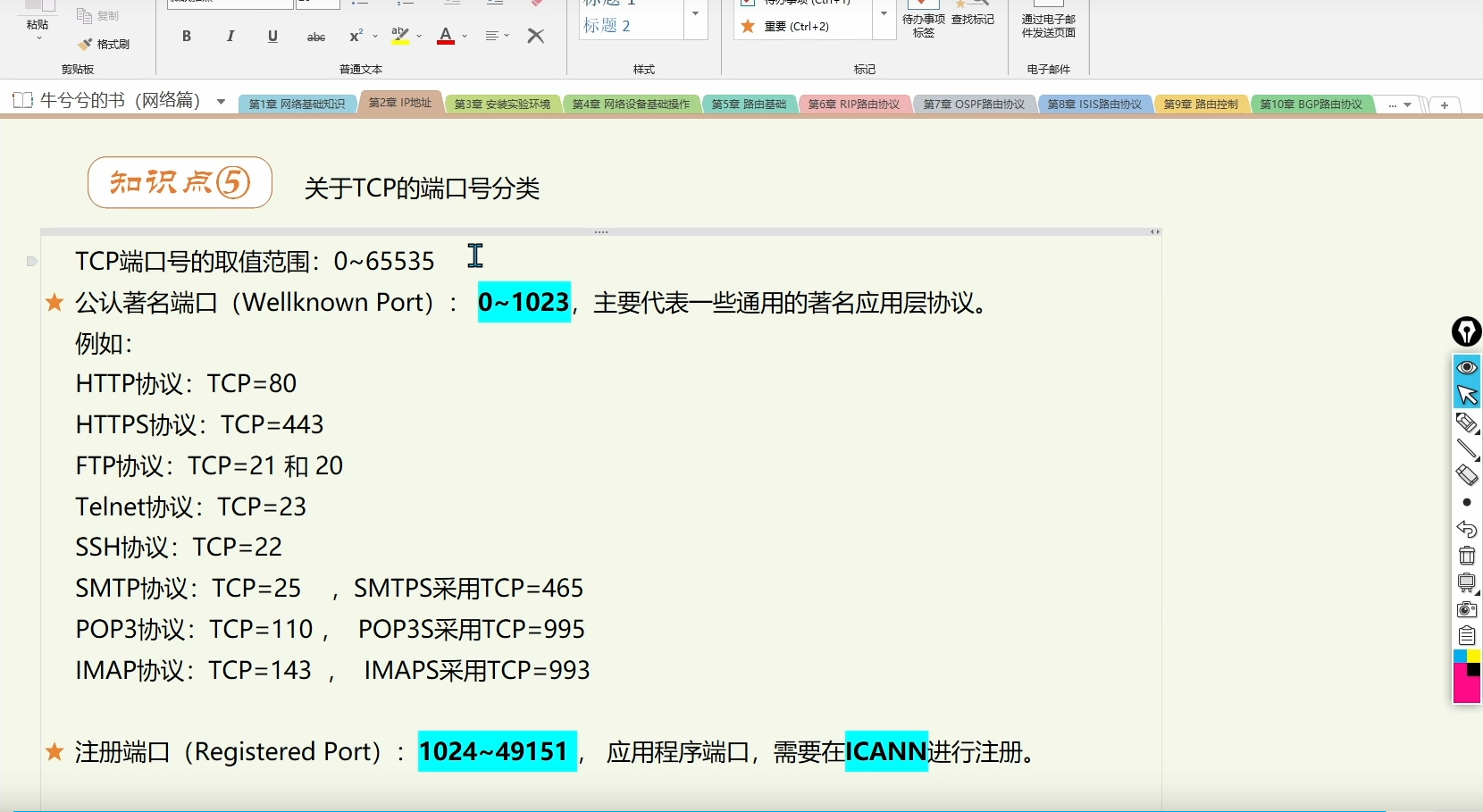
Task: Toggle bold formatting in the ribbon
Action: [x=187, y=37]
